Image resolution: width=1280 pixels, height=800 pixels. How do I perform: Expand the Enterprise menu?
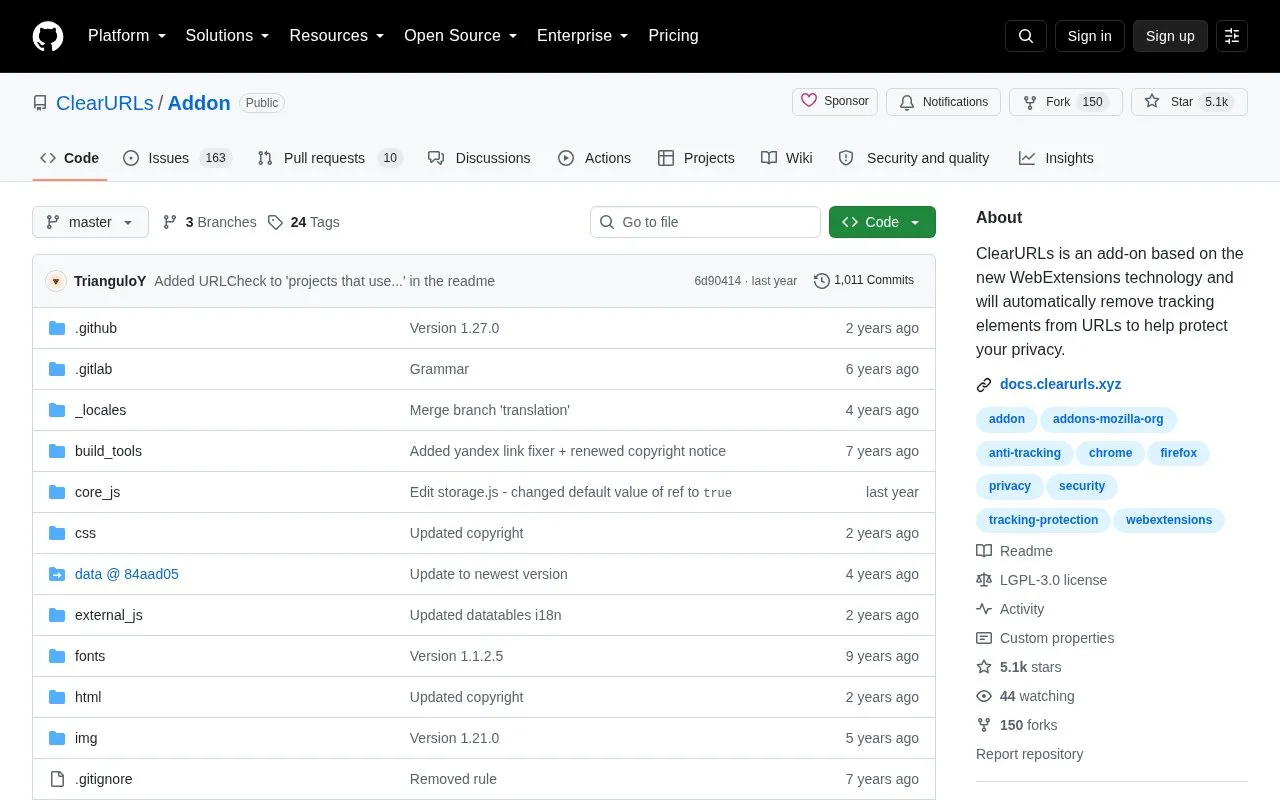click(x=583, y=36)
